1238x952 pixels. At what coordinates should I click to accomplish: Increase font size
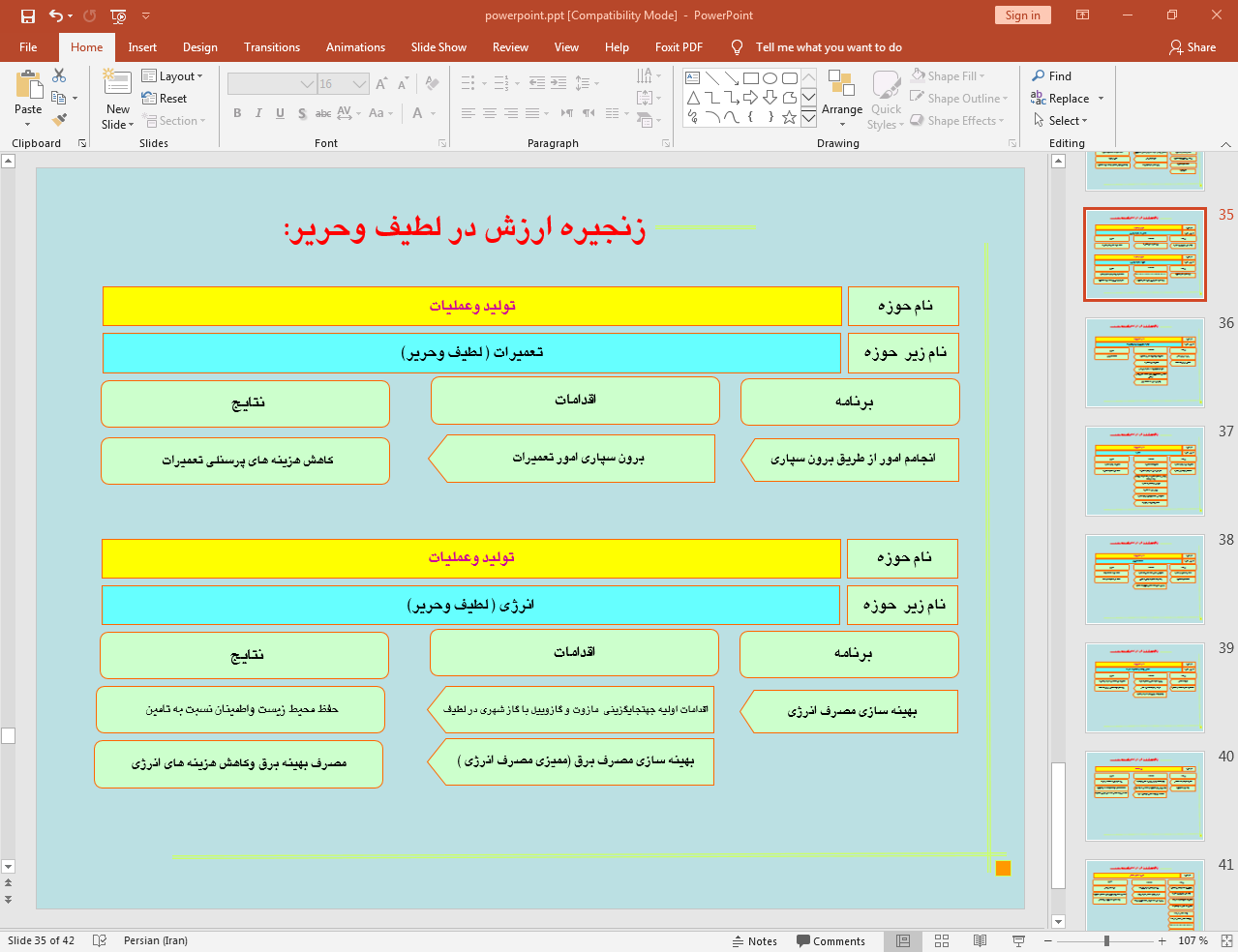pyautogui.click(x=381, y=84)
